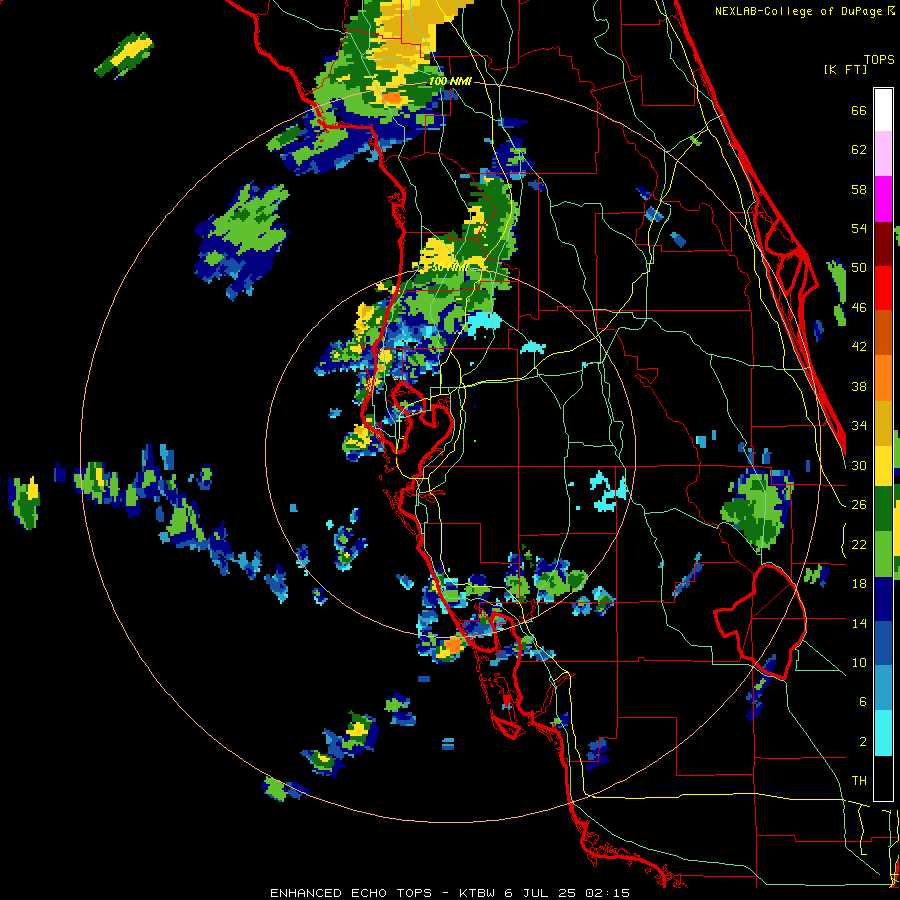Select the 46 legend value

(859, 308)
